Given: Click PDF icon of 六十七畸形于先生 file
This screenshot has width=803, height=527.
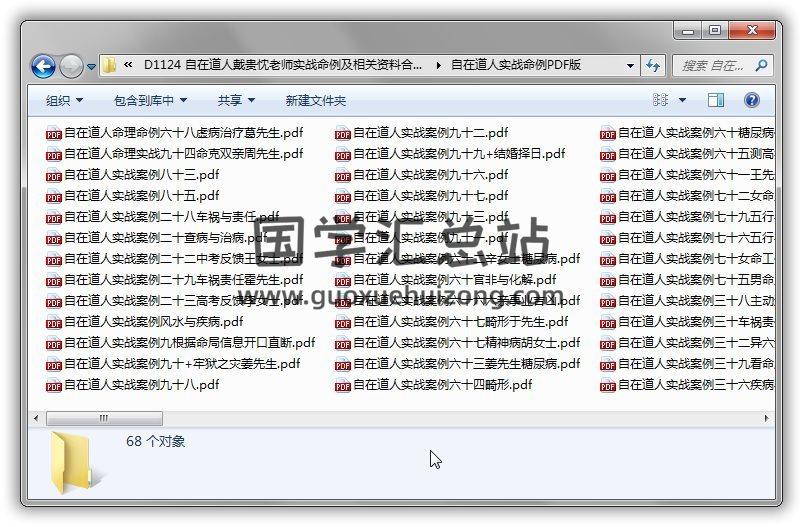Looking at the screenshot, I should coord(343,323).
